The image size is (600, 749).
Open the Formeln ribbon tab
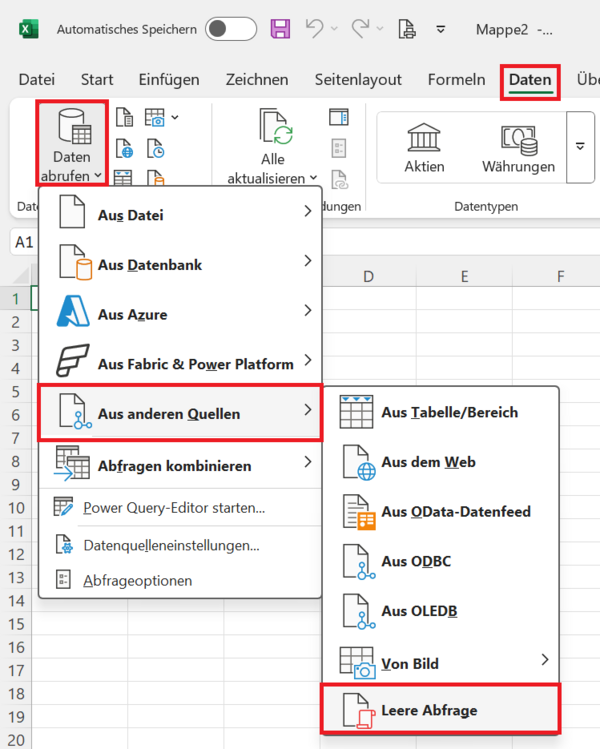pyautogui.click(x=456, y=80)
